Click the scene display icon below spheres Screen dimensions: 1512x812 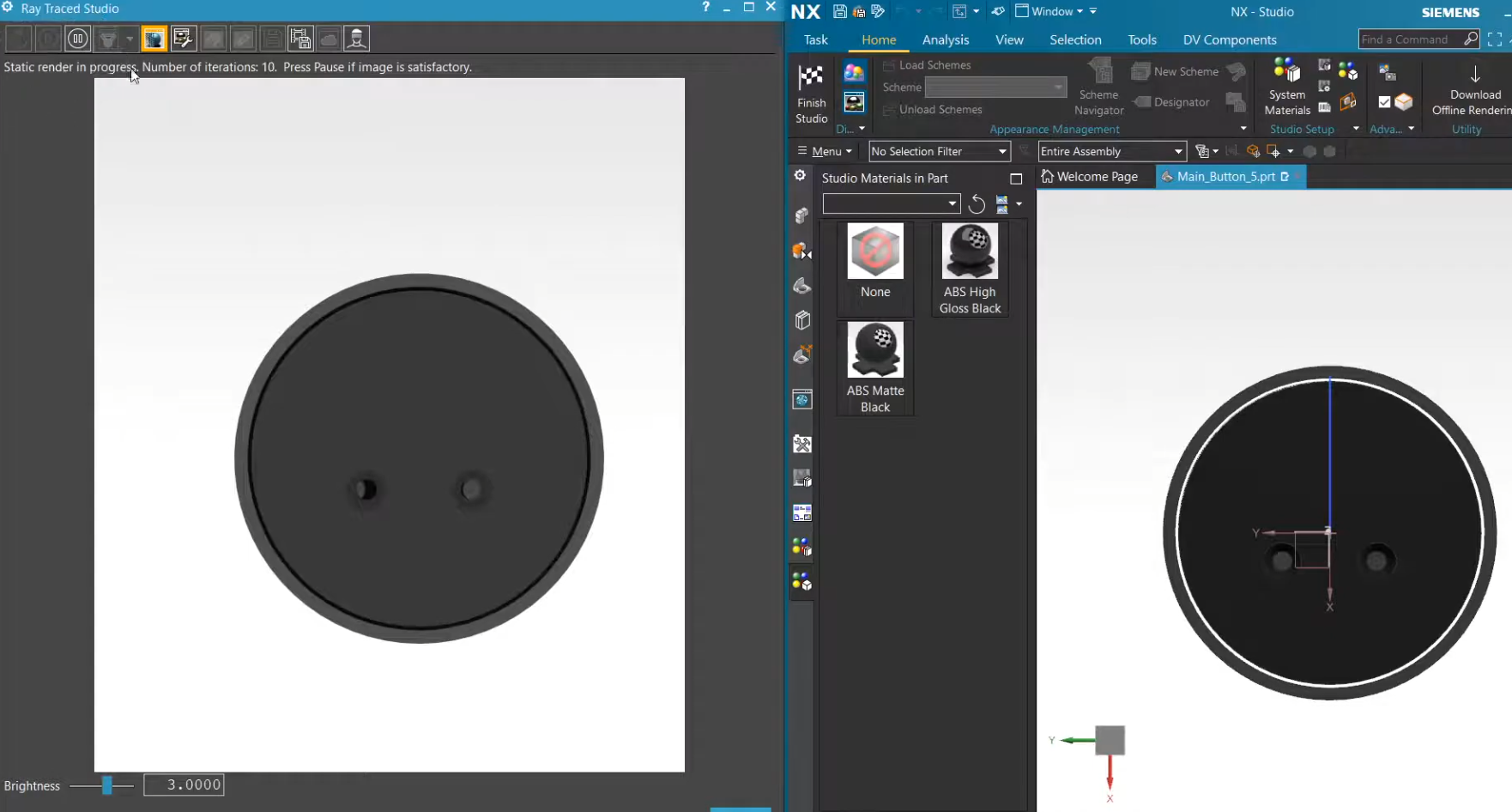tap(854, 103)
